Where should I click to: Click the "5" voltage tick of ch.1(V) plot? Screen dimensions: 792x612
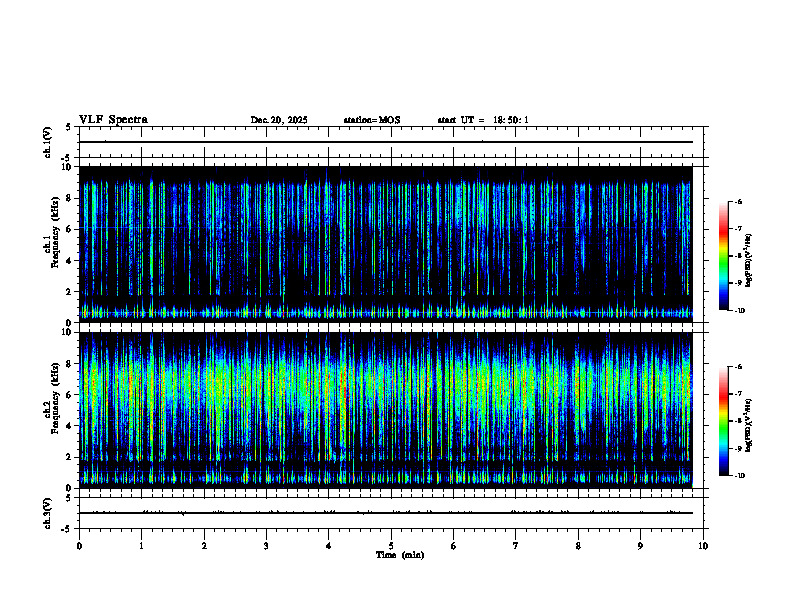68,127
